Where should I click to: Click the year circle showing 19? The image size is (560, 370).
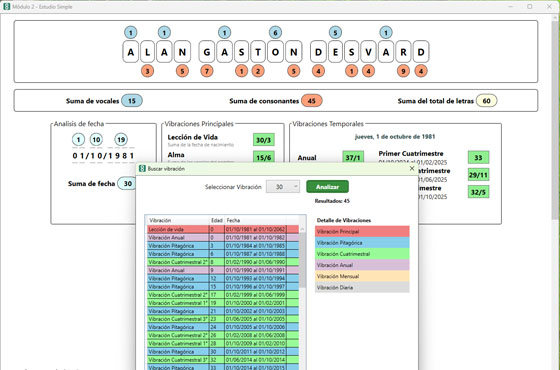pos(121,140)
